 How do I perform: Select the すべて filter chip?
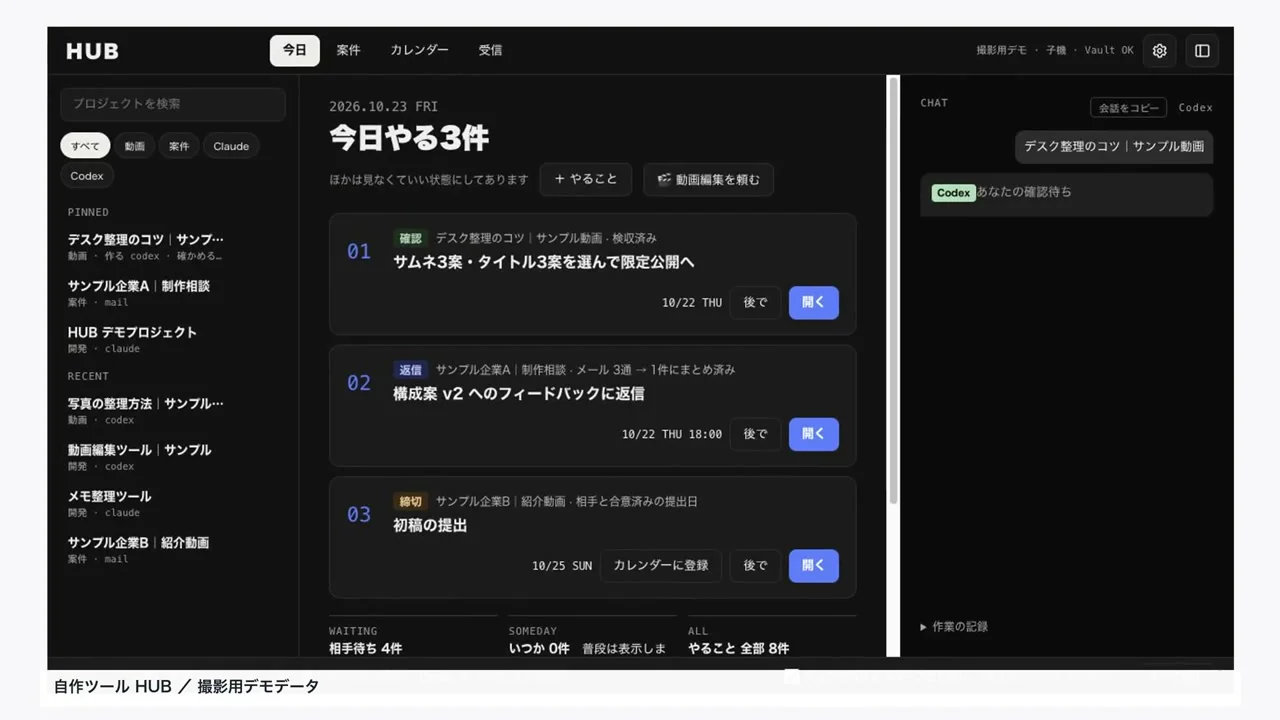click(x=85, y=146)
